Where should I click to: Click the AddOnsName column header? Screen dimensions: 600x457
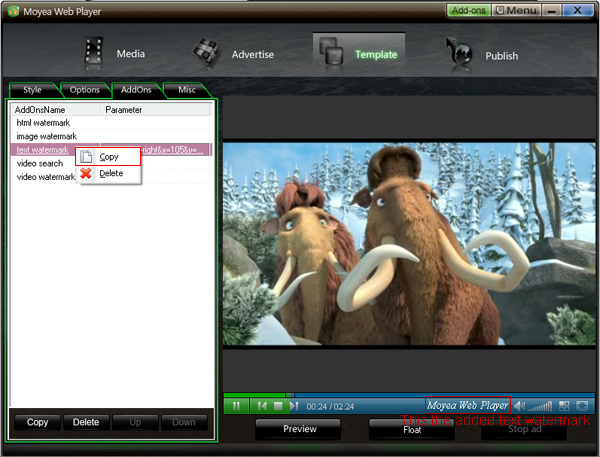pyautogui.click(x=56, y=110)
